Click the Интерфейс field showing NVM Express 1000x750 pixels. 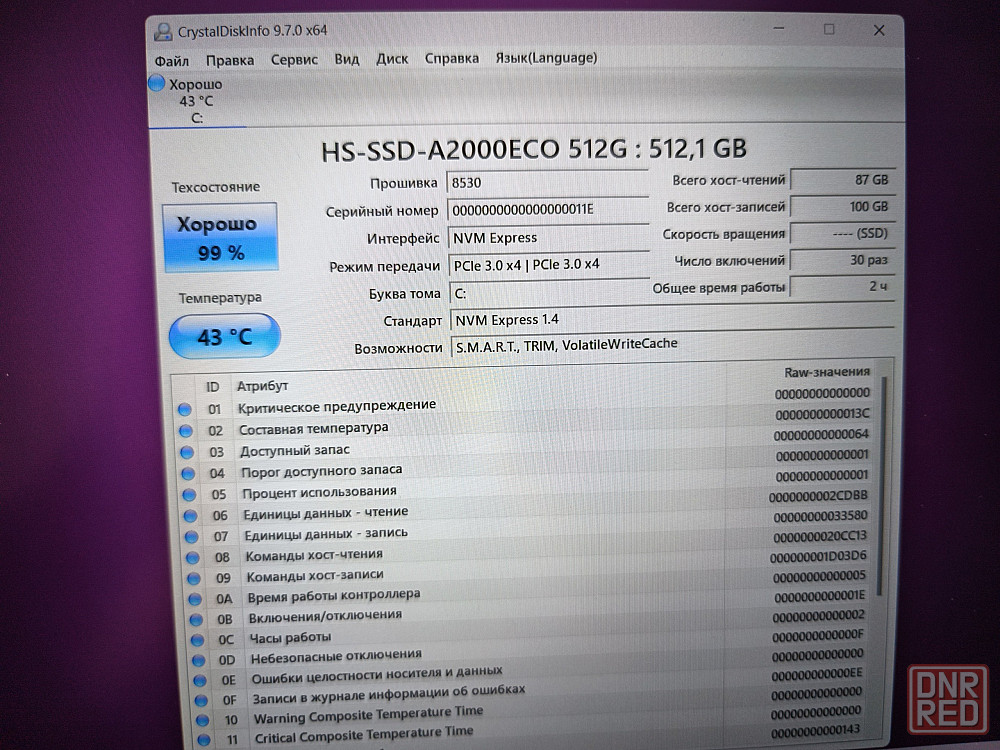tap(548, 237)
